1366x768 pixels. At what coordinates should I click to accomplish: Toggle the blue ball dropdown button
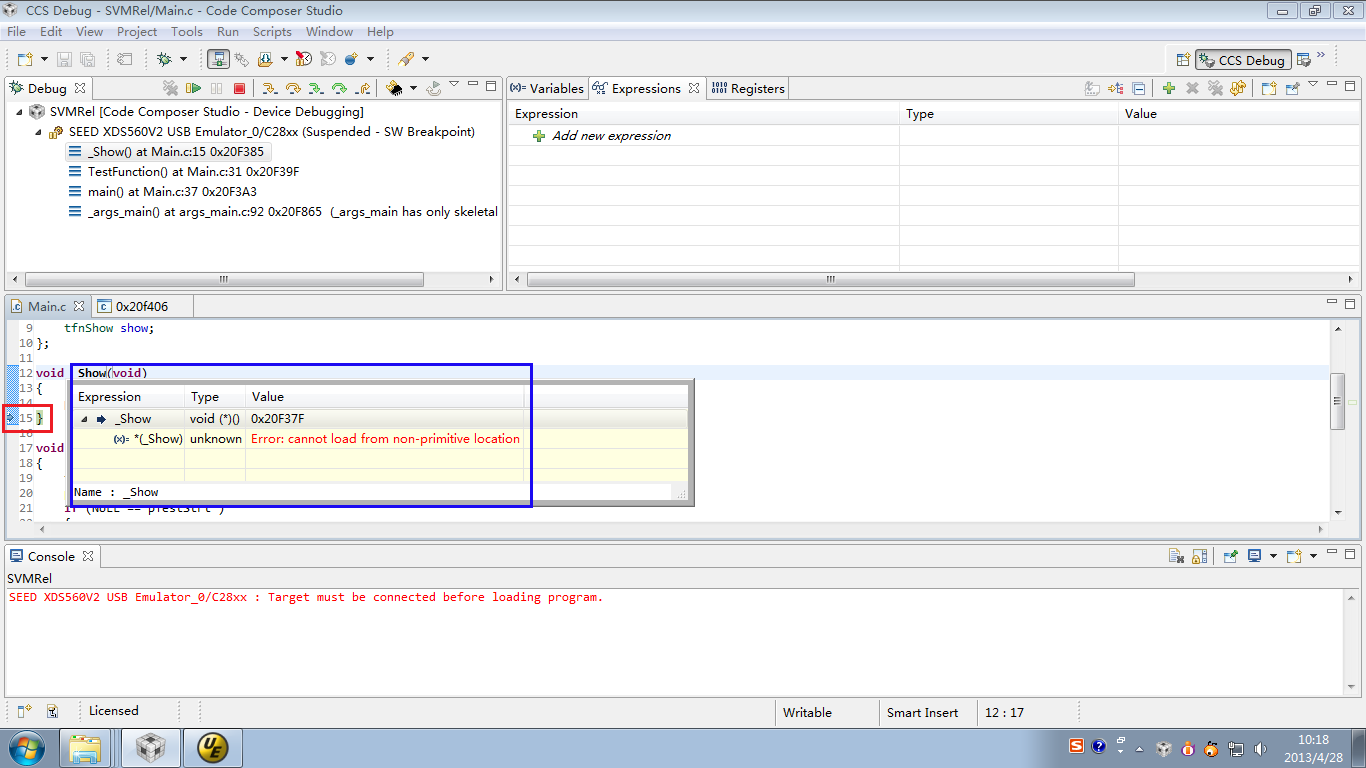pos(351,59)
